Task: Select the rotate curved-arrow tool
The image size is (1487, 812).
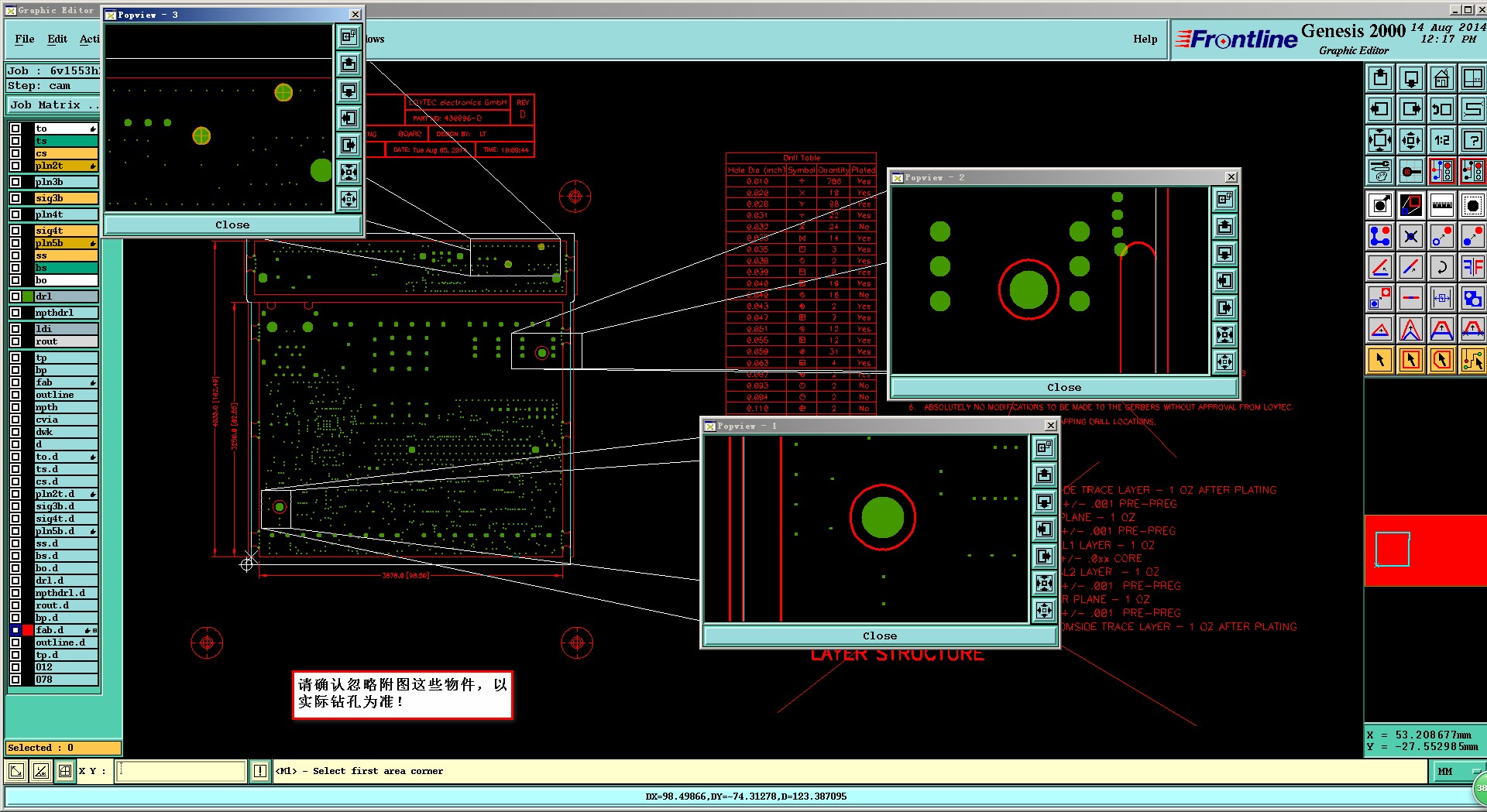Action: [x=1441, y=267]
